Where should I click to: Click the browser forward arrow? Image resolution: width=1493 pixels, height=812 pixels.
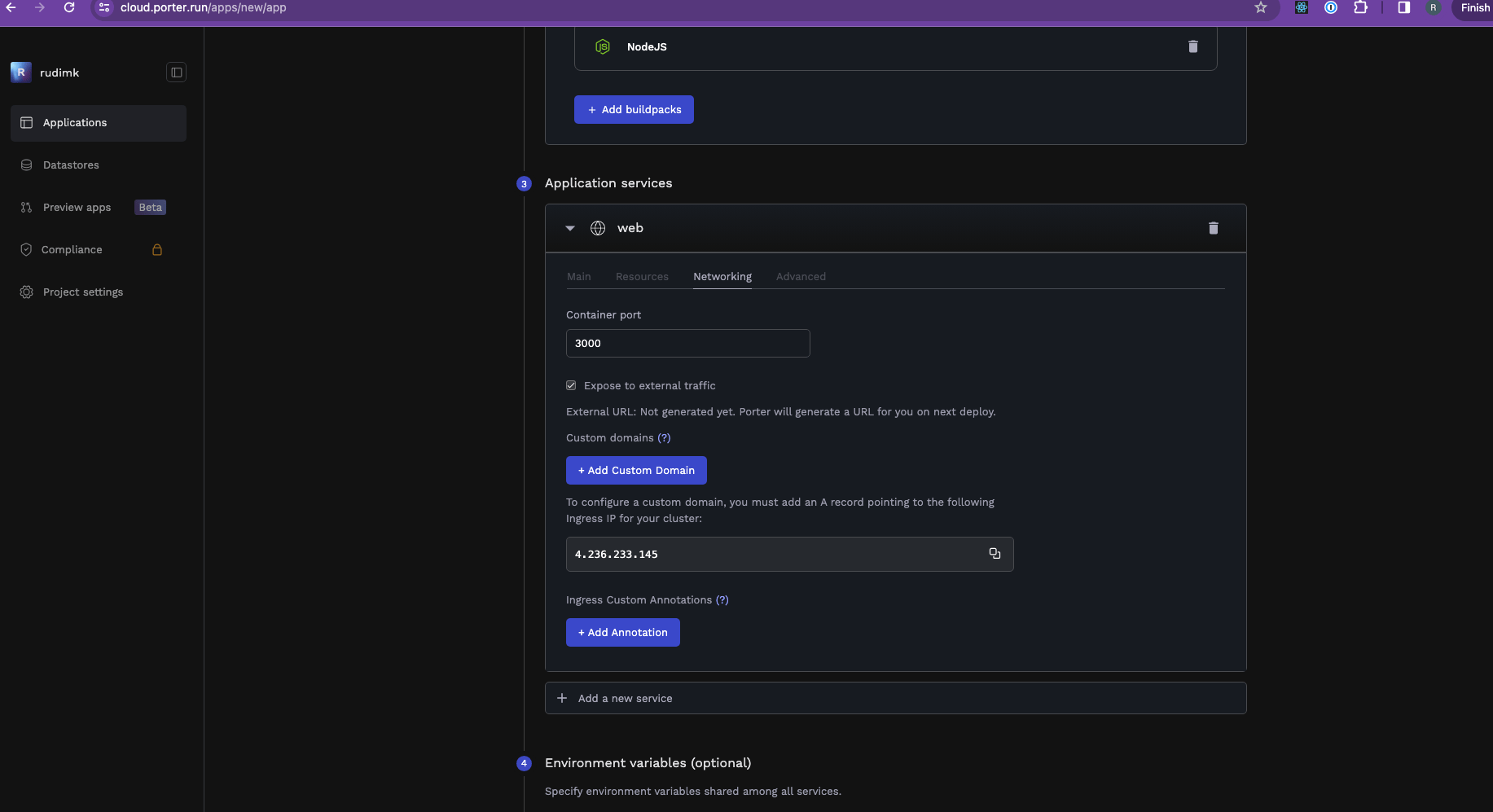[39, 7]
